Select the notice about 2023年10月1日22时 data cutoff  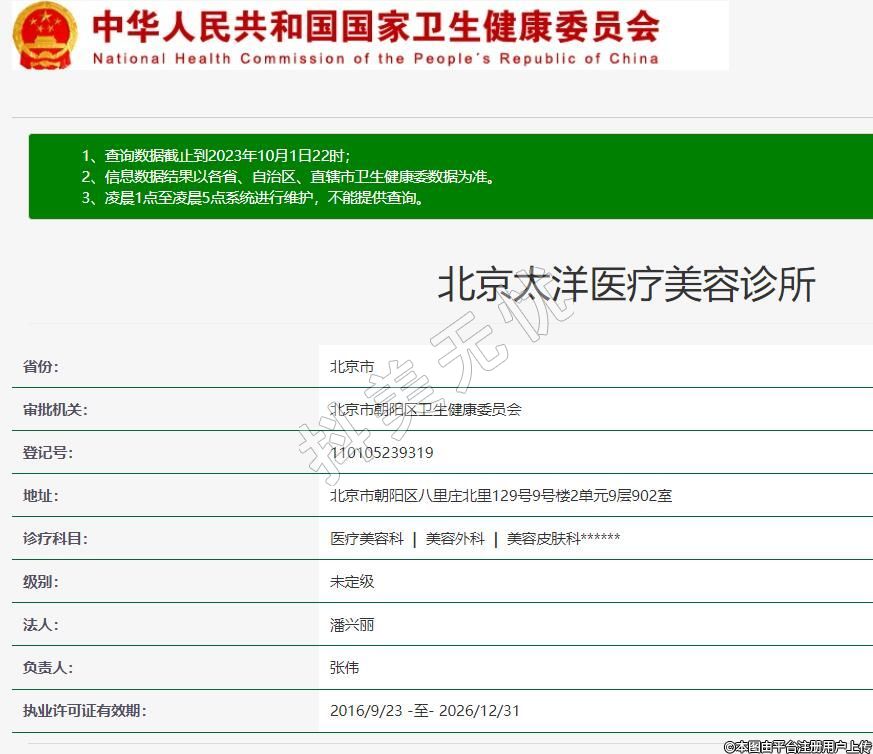click(216, 155)
